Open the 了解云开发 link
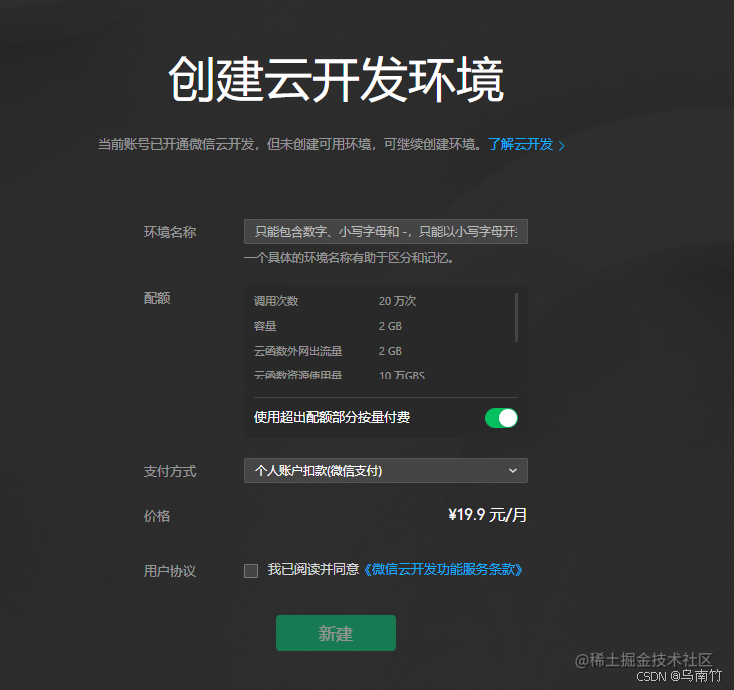 pos(521,144)
